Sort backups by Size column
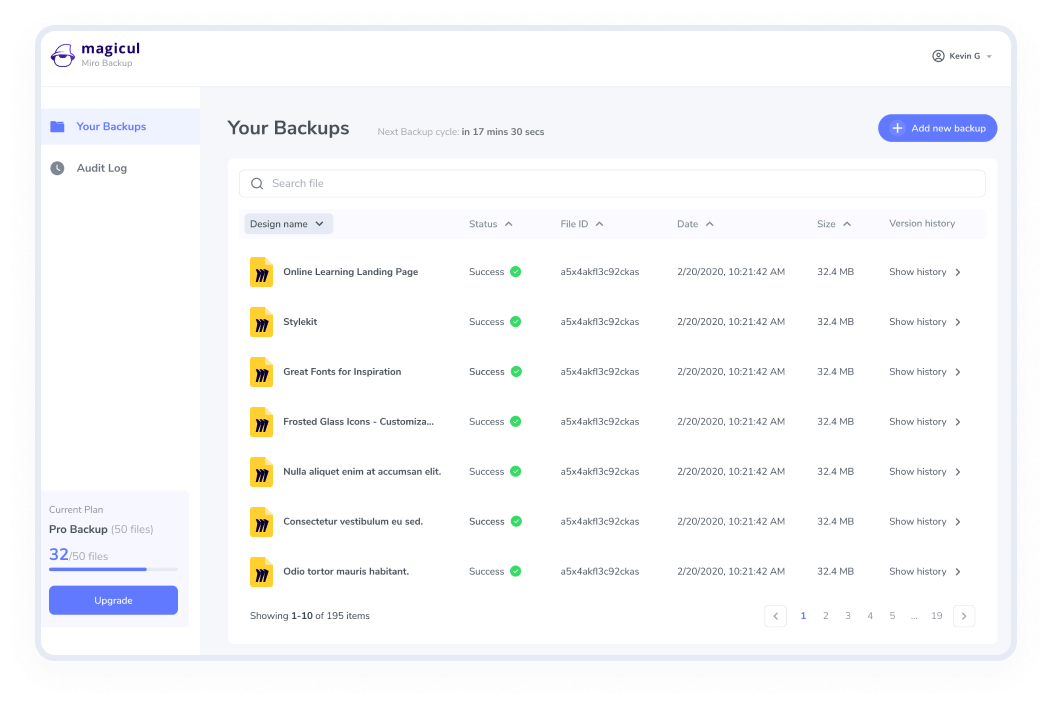Screen dimensions: 1052x706 point(834,224)
